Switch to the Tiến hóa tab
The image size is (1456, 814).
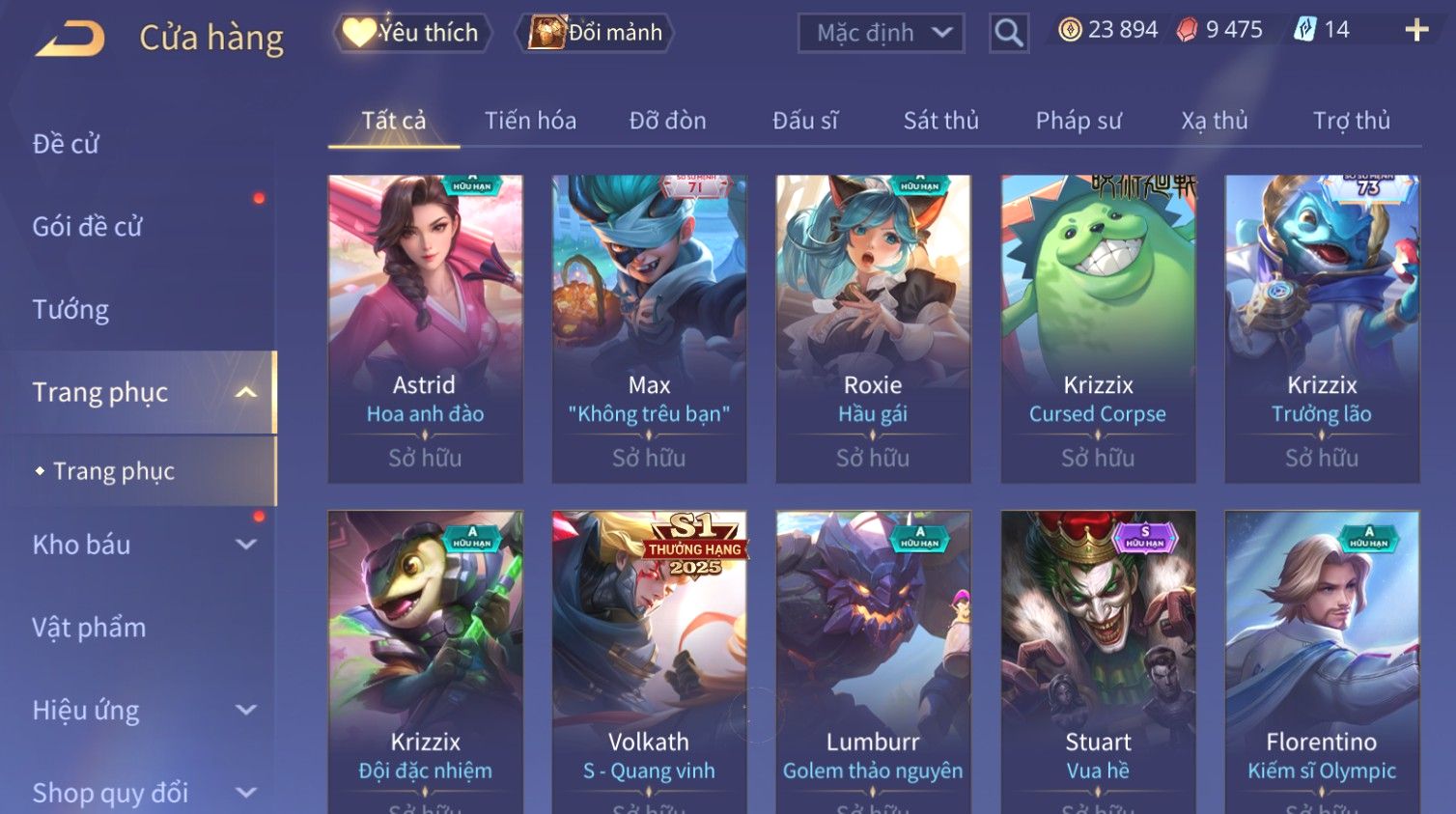[x=530, y=121]
